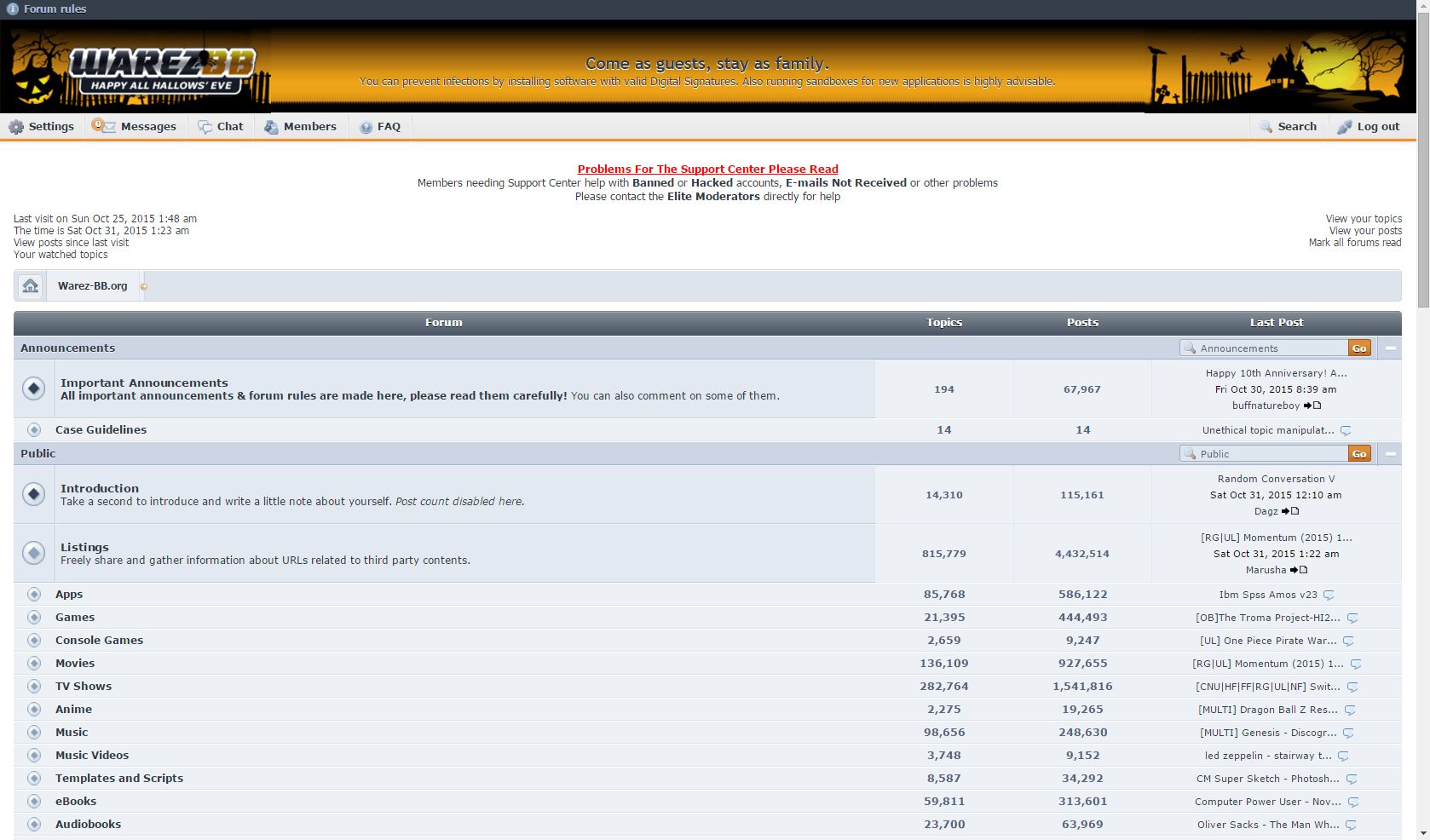This screenshot has height=840, width=1430.
Task: Collapse the Public section using its minus control
Action: (1390, 453)
